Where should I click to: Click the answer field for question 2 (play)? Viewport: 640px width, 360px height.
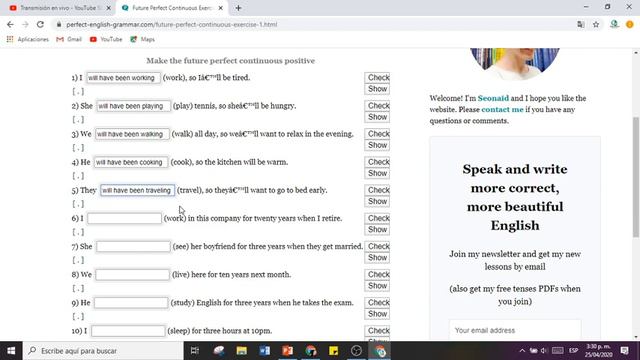[x=133, y=106]
